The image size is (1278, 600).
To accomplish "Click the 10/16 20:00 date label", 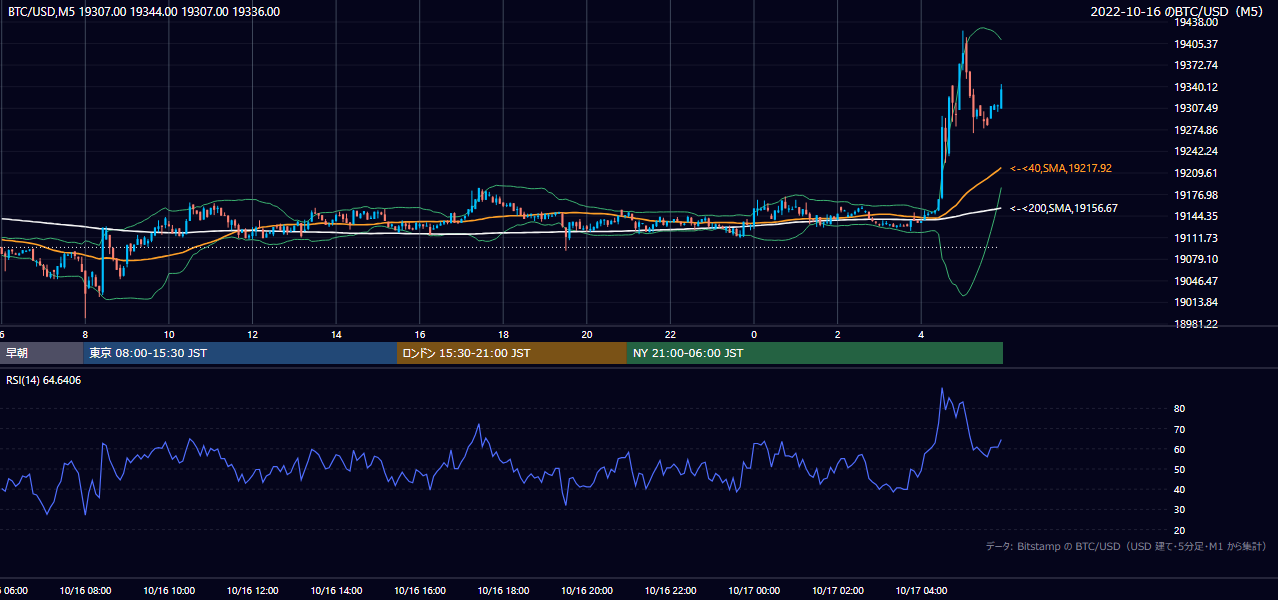I will pos(587,591).
